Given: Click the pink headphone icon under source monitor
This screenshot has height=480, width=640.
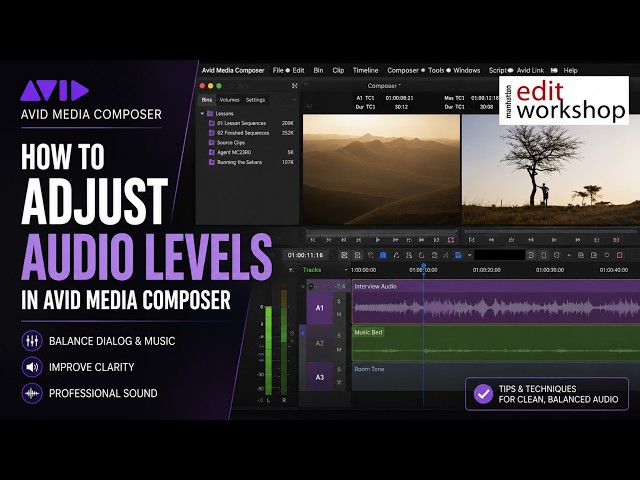Looking at the screenshot, I should point(451,240).
